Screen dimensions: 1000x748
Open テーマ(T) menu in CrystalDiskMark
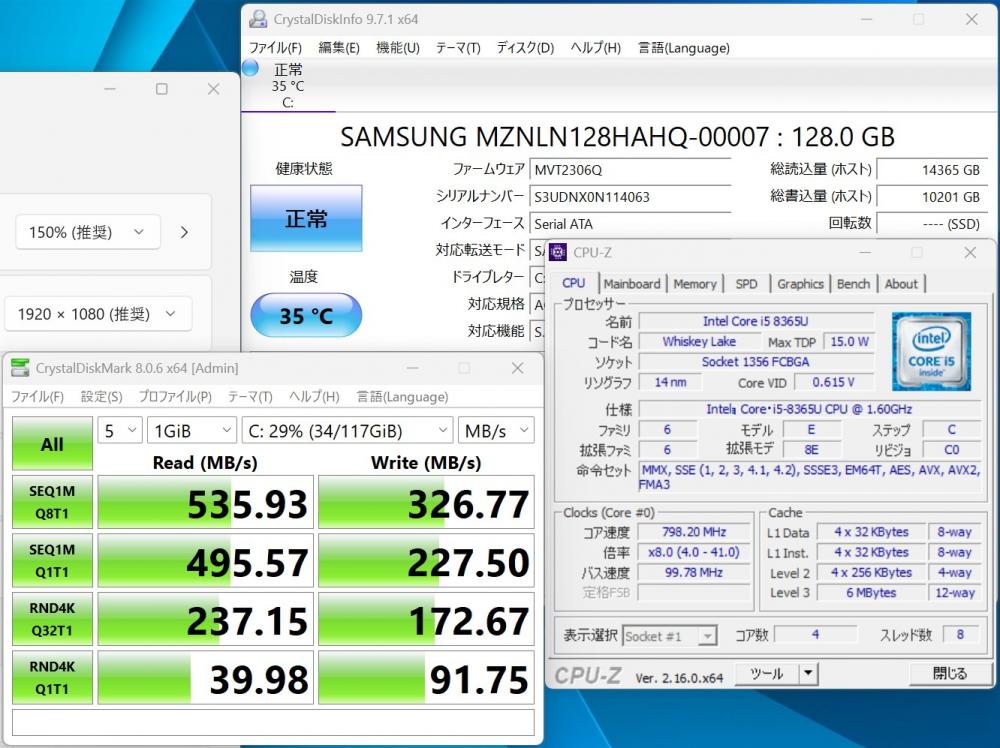[x=250, y=397]
